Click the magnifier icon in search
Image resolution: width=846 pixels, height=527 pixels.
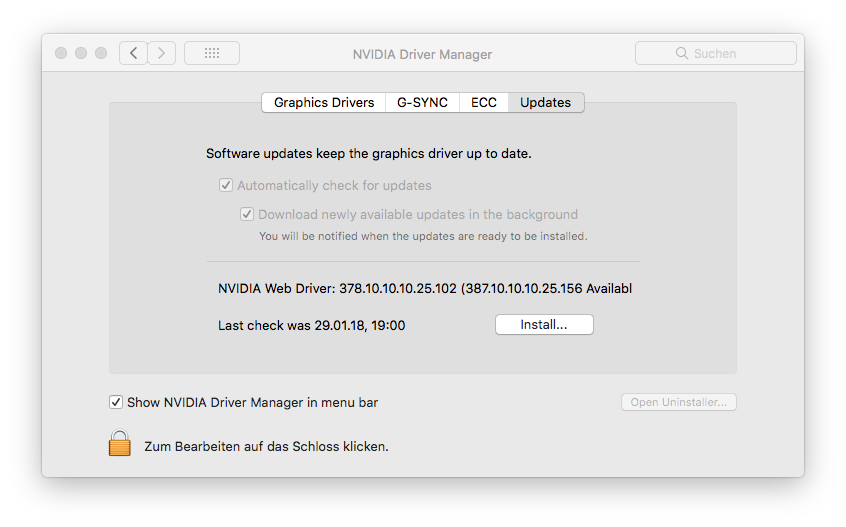pyautogui.click(x=682, y=53)
